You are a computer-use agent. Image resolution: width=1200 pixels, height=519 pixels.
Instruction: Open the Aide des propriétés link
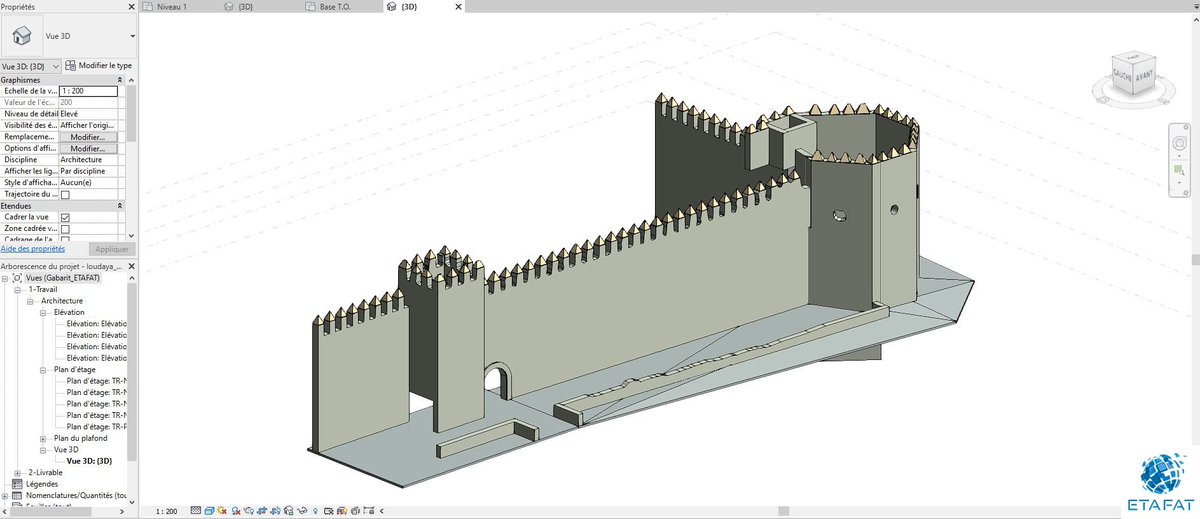click(x=32, y=249)
